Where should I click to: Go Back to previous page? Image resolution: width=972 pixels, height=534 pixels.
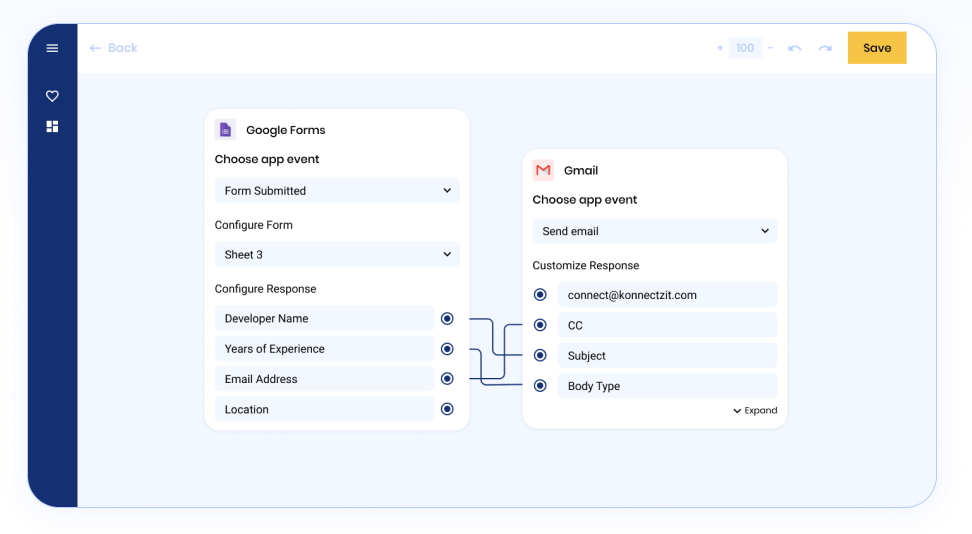[x=113, y=48]
